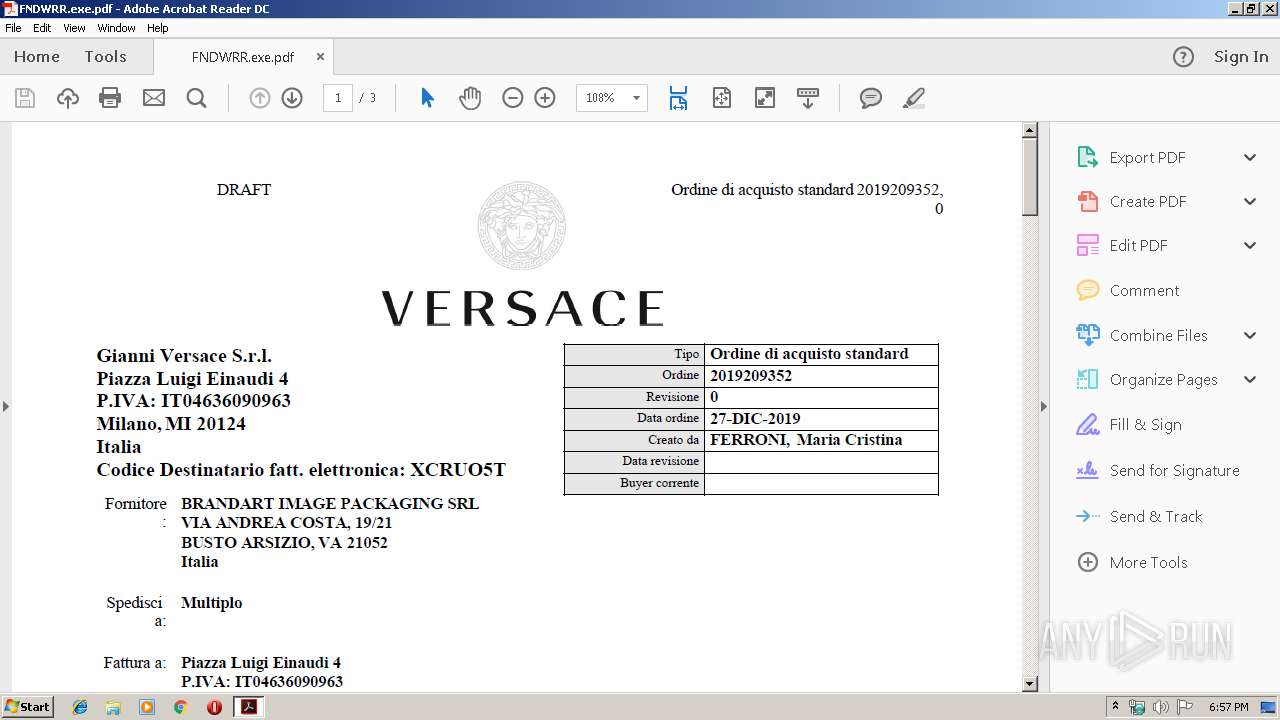Click the name FERRONI, Maria Cristina
The image size is (1280, 720).
tap(806, 440)
